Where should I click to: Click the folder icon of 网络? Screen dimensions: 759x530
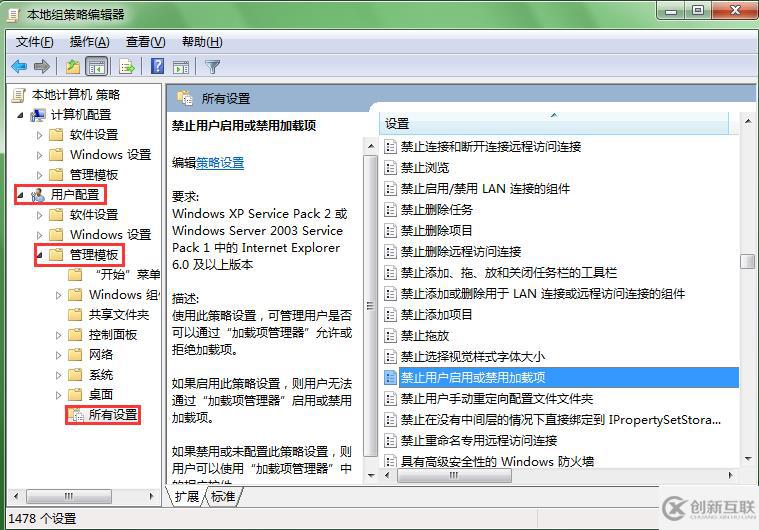pyautogui.click(x=75, y=355)
